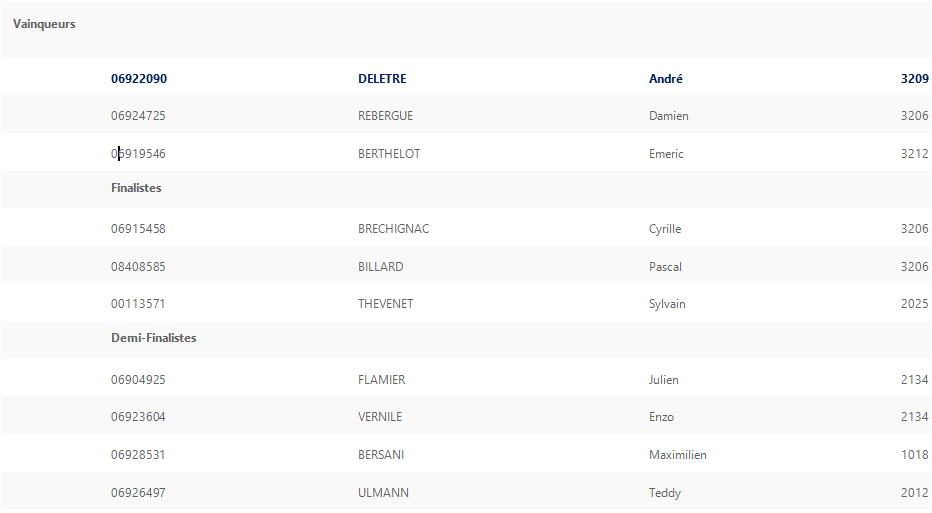Viewport: 932px width, 513px height.
Task: Click the first name Enzo
Action: pos(661,417)
